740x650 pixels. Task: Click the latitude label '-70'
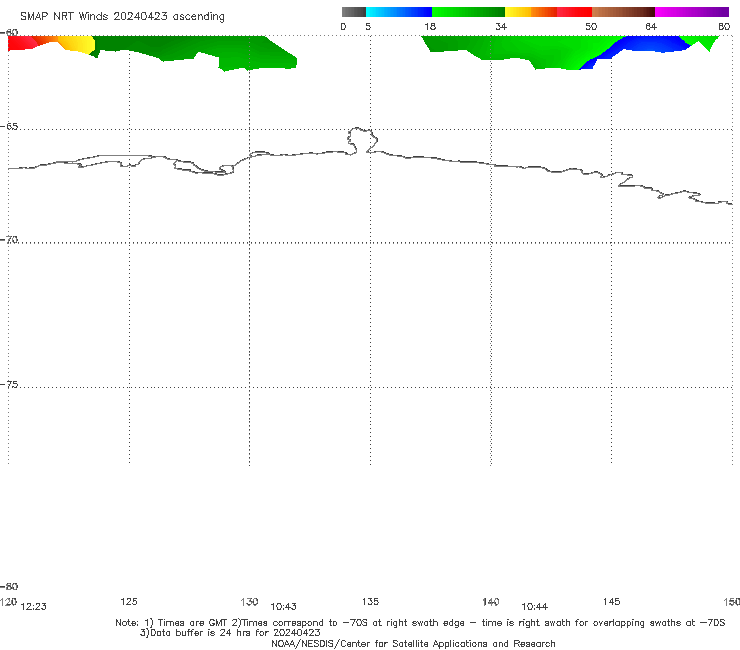[x=9, y=240]
